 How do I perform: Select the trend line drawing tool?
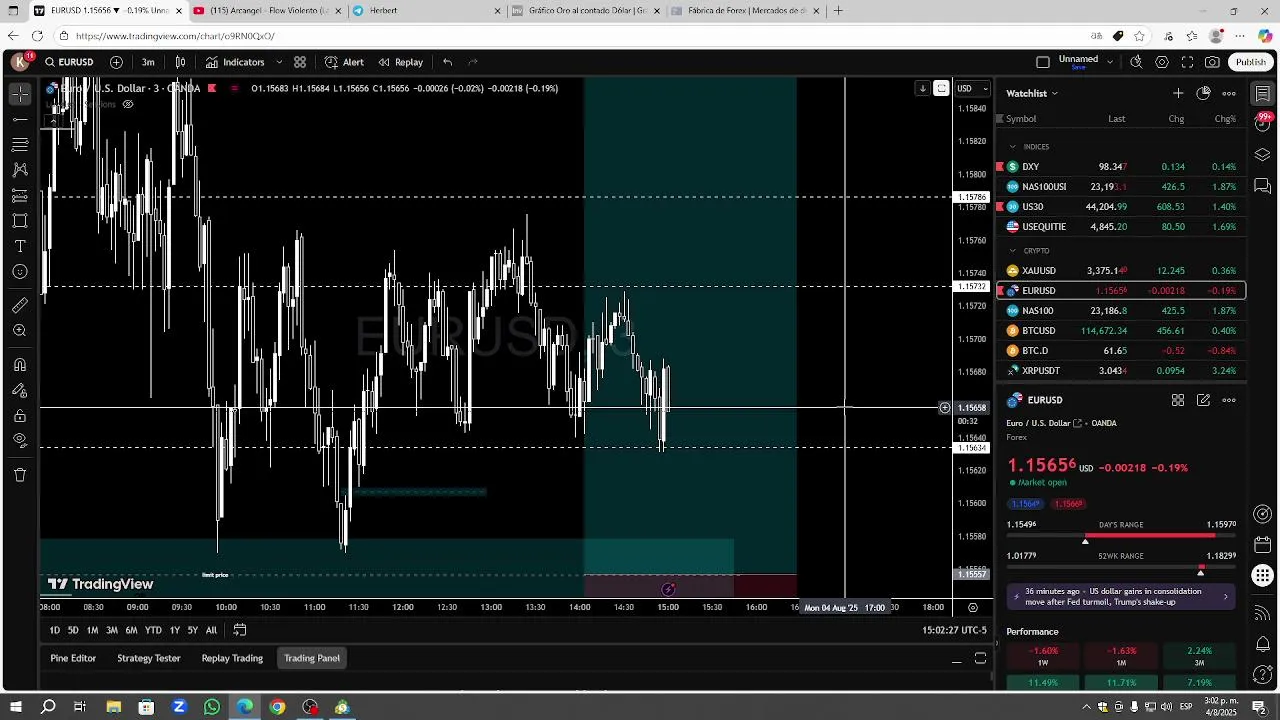click(20, 119)
